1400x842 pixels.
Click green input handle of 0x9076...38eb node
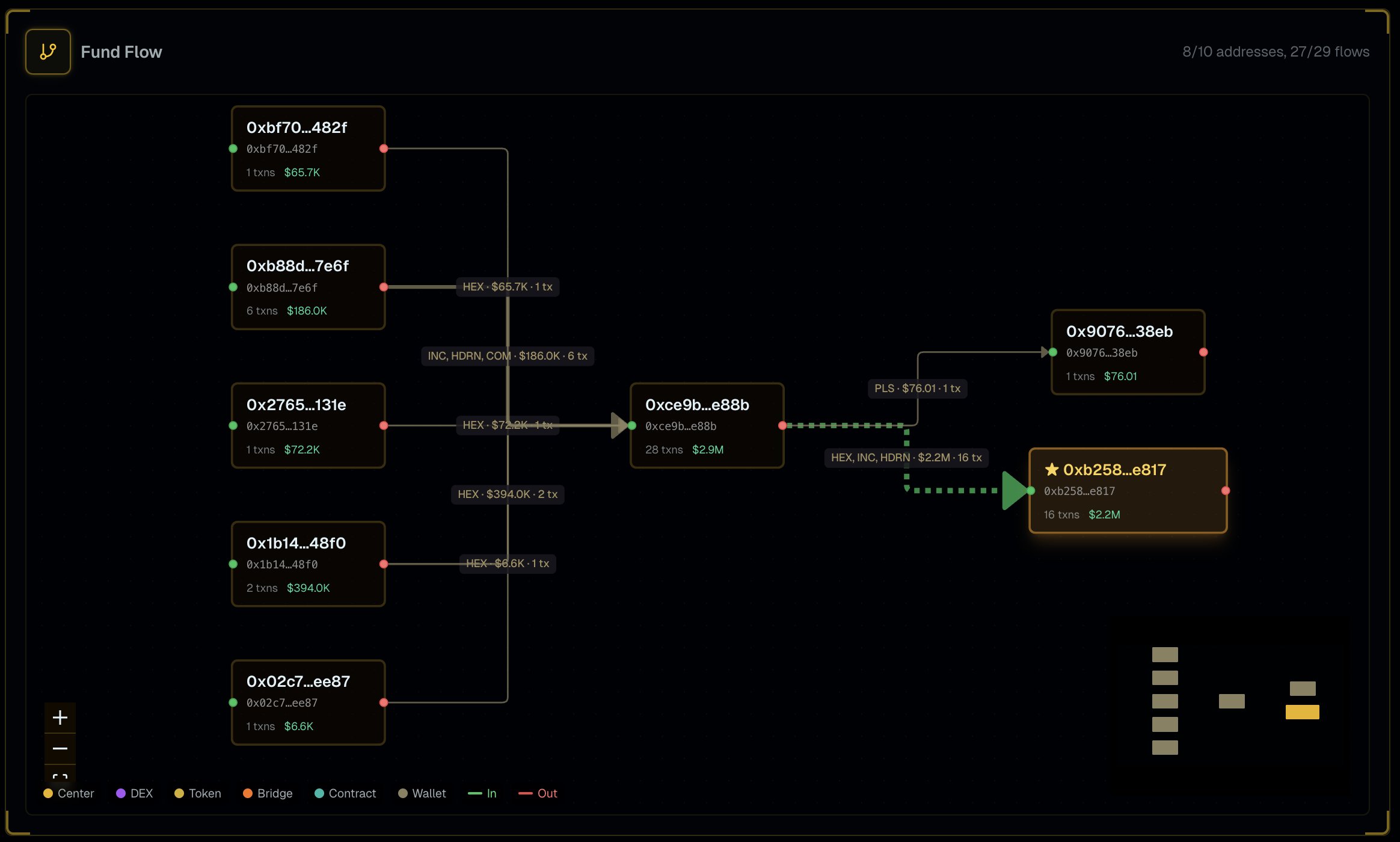coord(1053,352)
